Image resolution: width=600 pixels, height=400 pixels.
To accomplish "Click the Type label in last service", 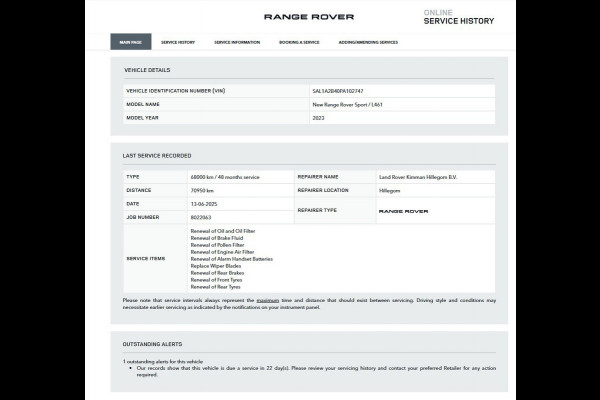I will click(x=133, y=177).
